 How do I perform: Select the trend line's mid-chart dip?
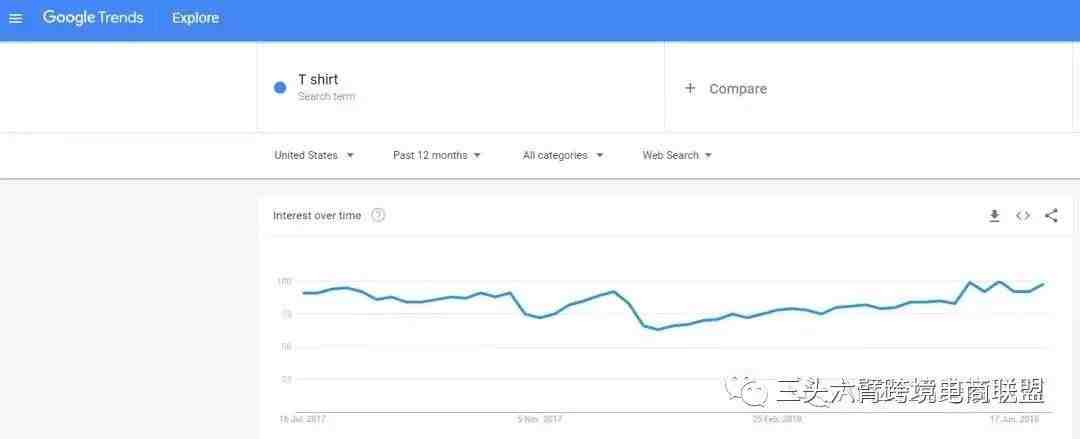[658, 329]
